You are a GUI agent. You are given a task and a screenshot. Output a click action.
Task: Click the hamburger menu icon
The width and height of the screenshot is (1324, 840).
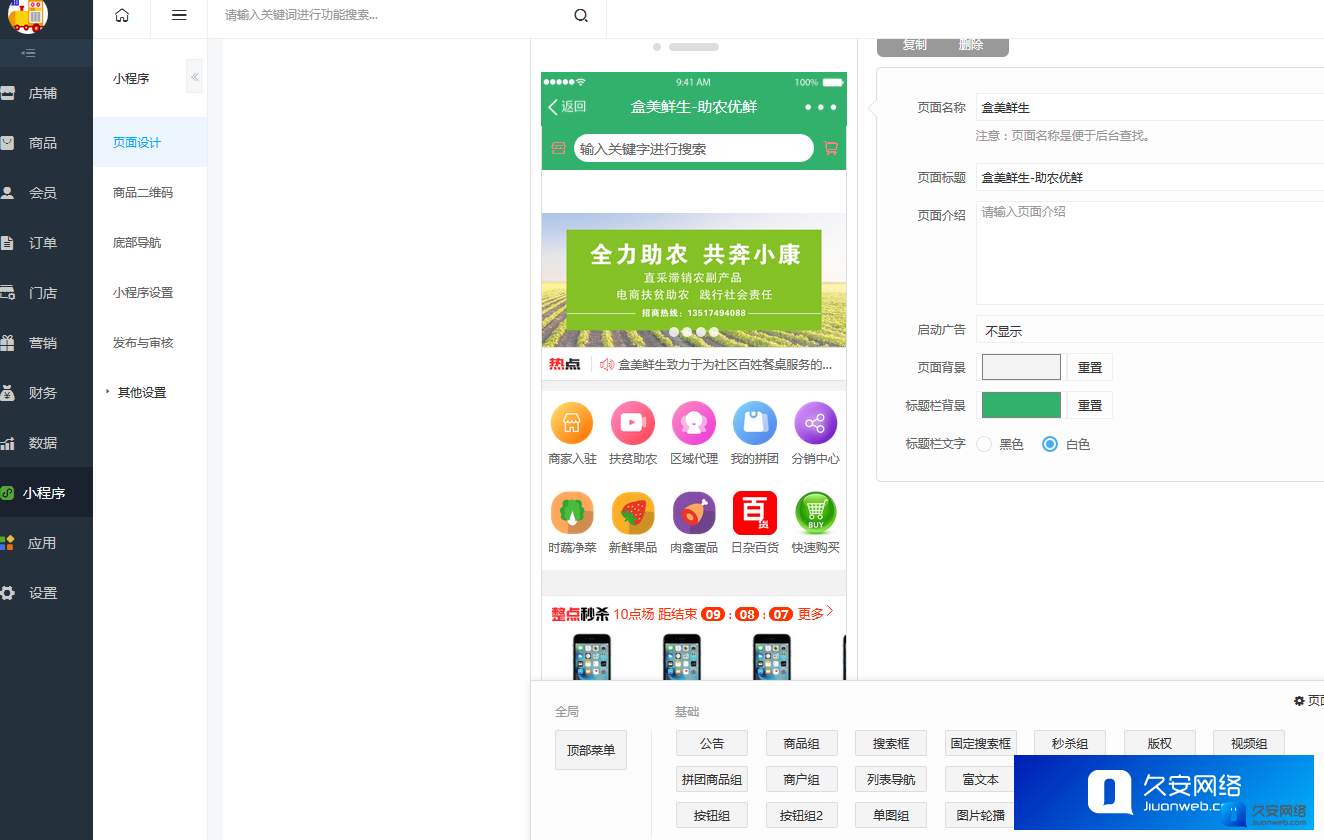(x=179, y=15)
